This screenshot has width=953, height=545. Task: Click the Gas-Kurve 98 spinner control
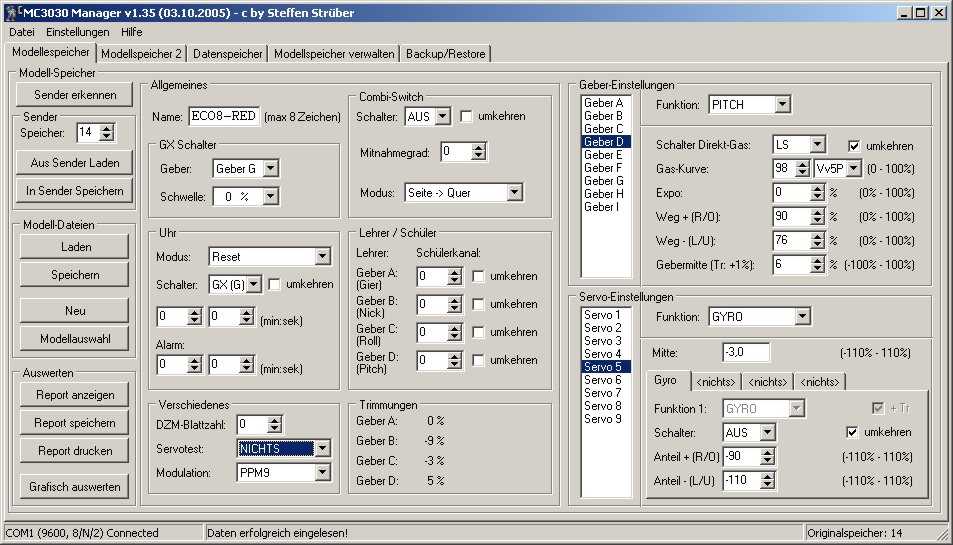point(802,168)
